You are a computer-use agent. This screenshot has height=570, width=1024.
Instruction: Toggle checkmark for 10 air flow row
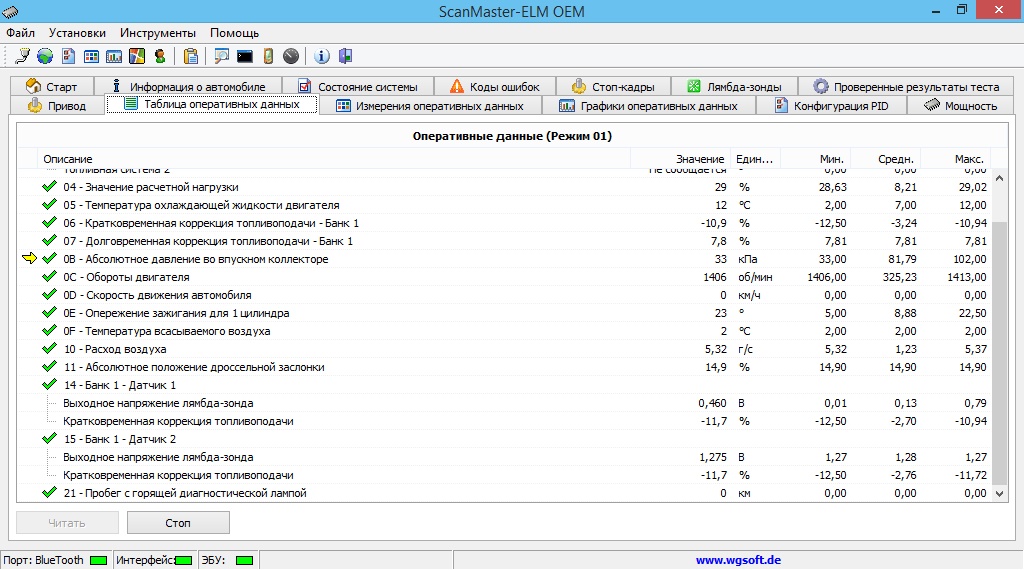coord(49,349)
